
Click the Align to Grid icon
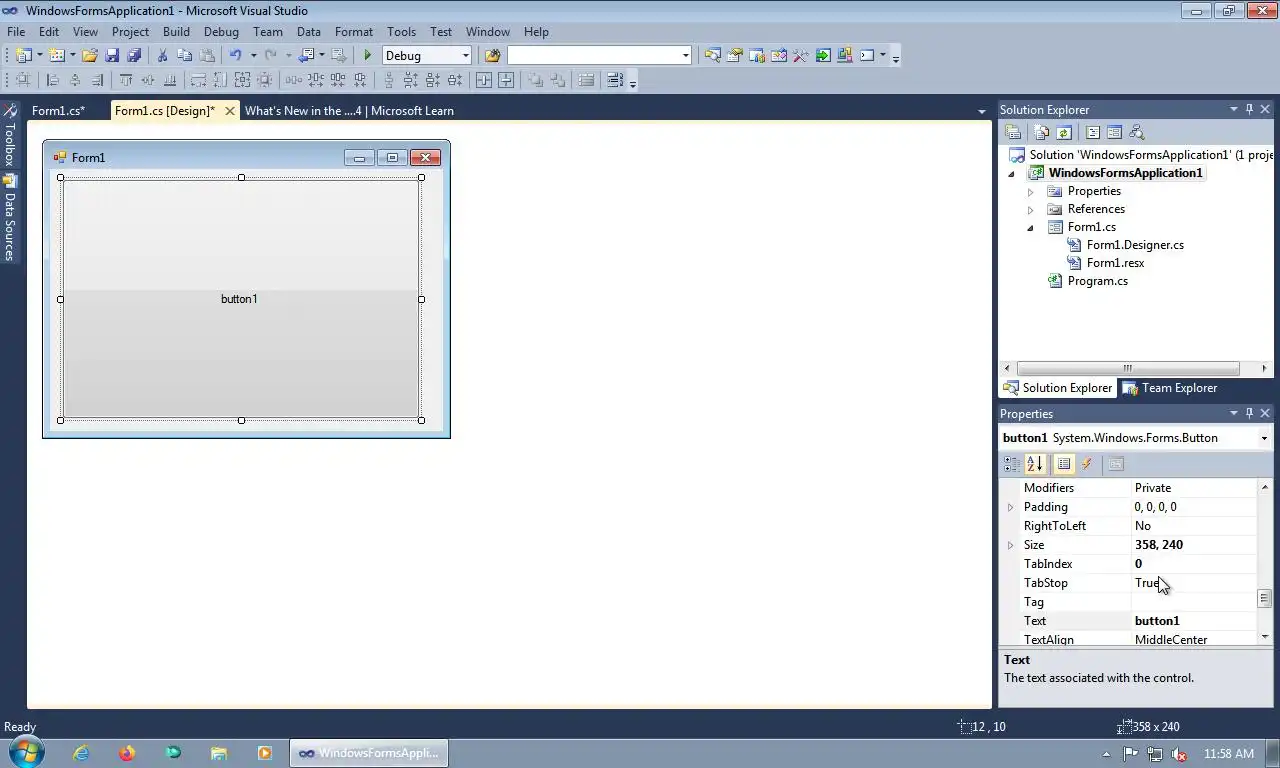click(x=23, y=80)
